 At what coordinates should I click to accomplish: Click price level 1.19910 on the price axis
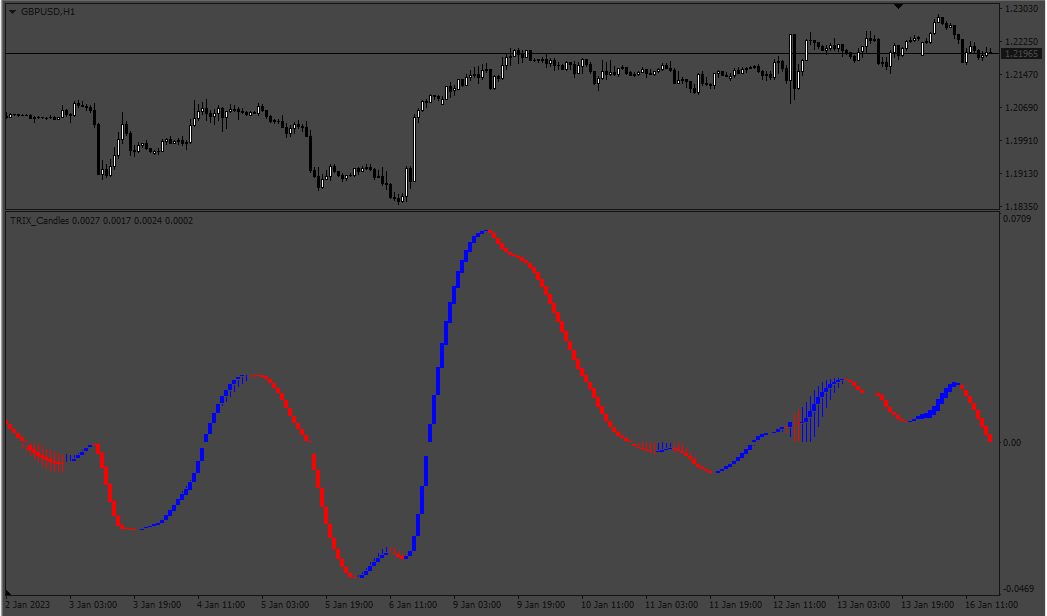point(1021,141)
